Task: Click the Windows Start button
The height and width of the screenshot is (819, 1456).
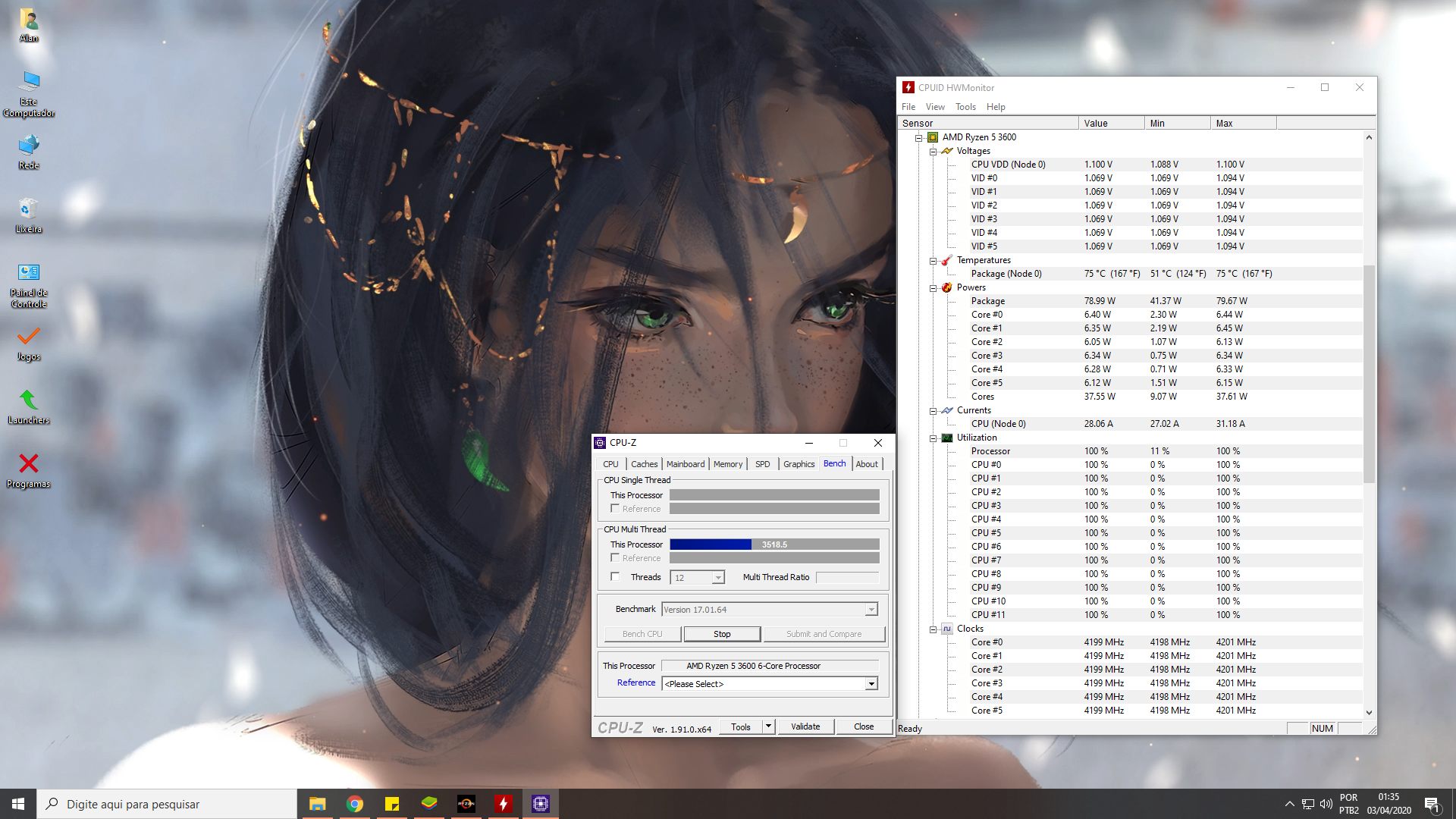Action: click(x=18, y=804)
